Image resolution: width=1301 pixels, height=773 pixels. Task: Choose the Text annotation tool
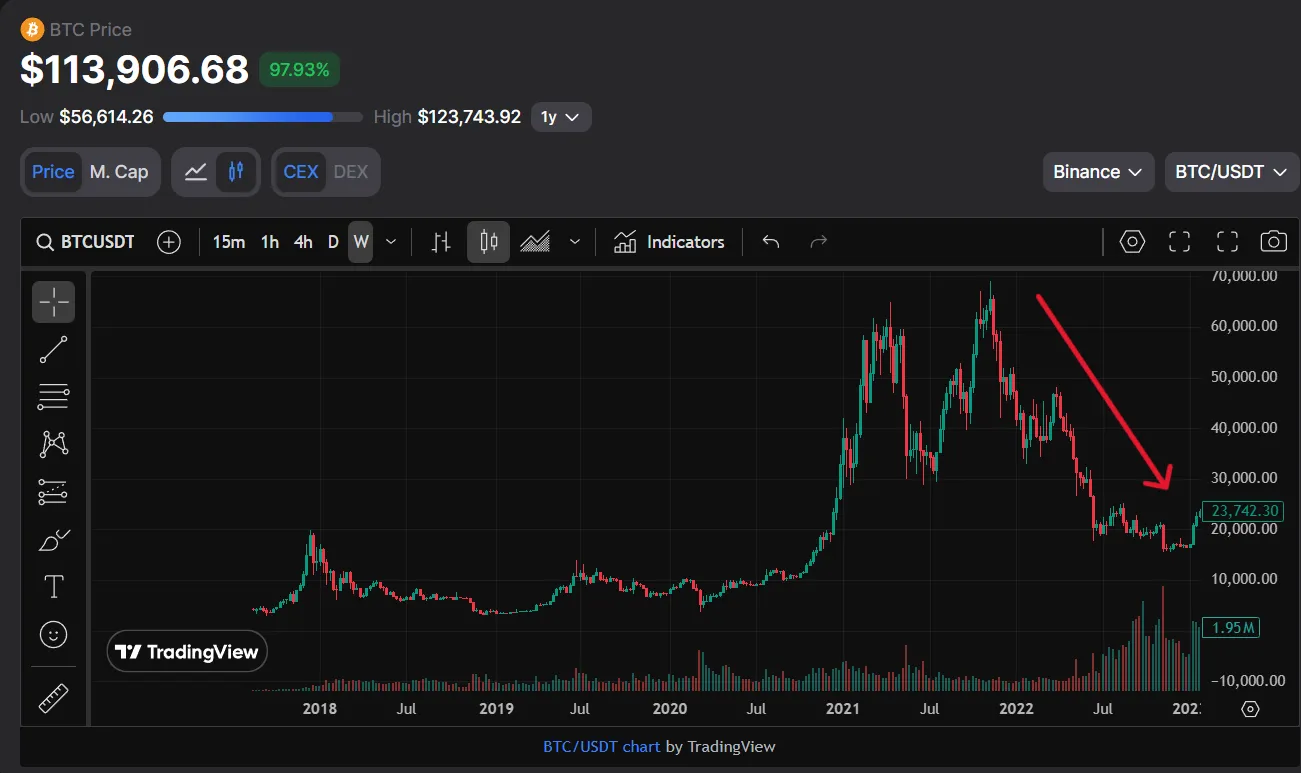coord(53,587)
